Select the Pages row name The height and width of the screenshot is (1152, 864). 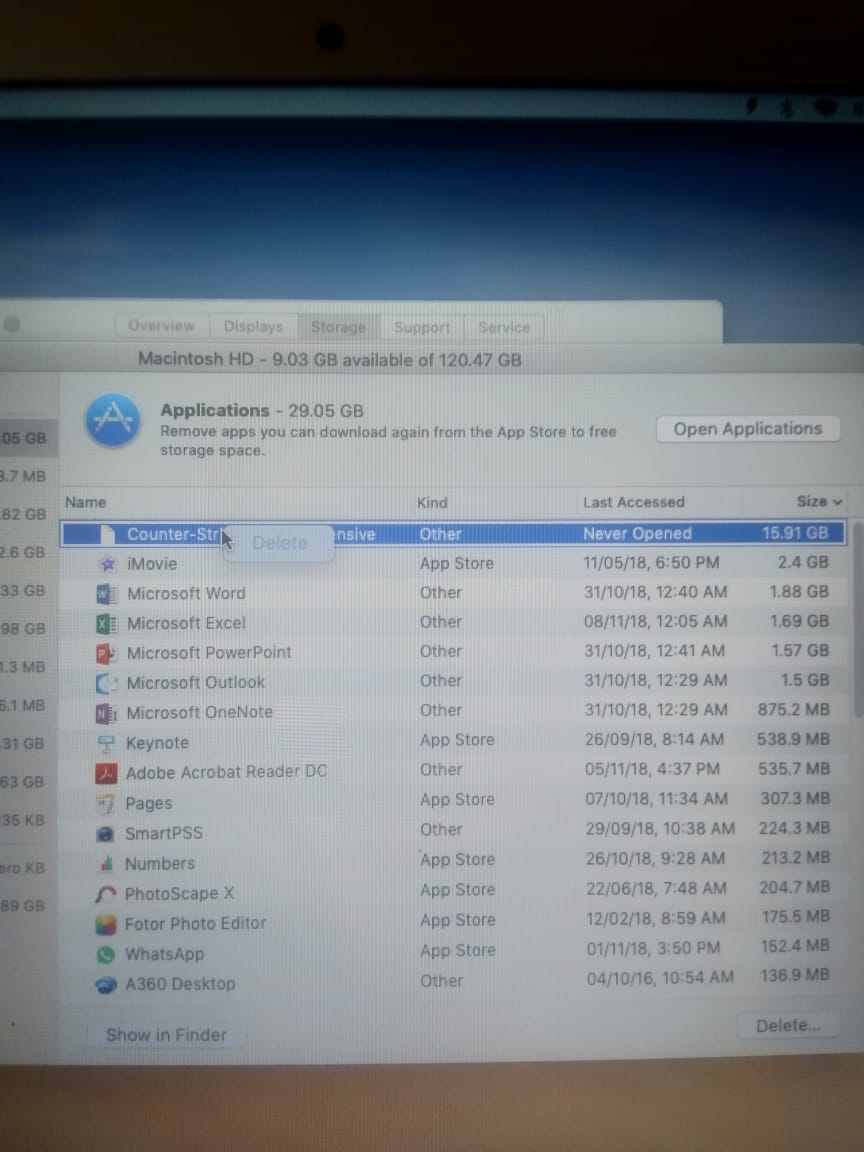pyautogui.click(x=148, y=804)
